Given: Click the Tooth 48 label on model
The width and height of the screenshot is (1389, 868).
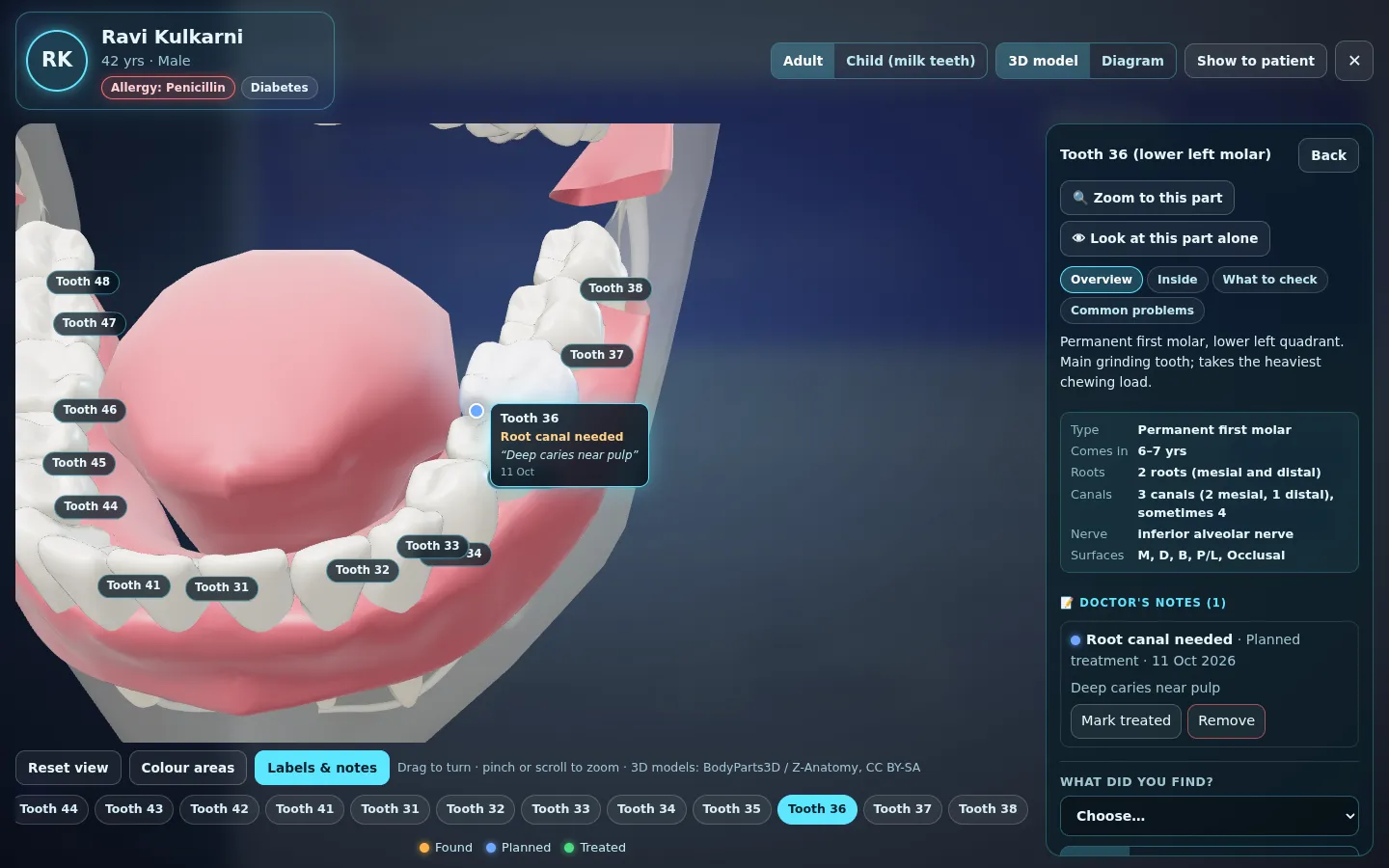Looking at the screenshot, I should [x=83, y=282].
